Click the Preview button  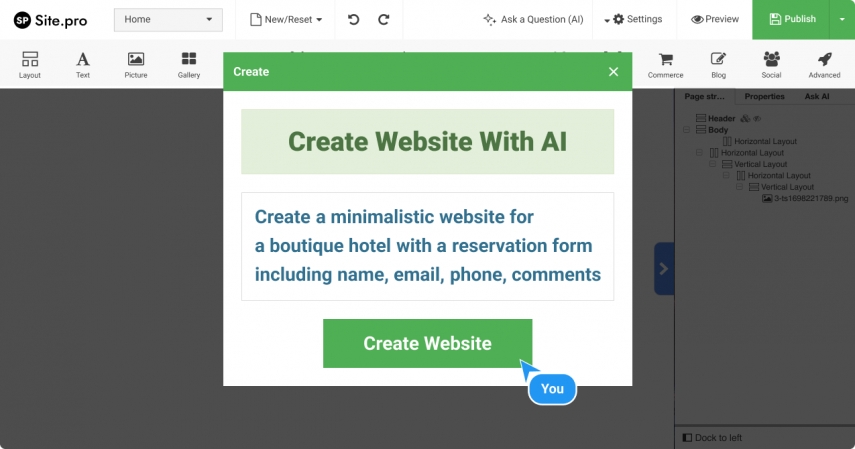[x=715, y=20]
